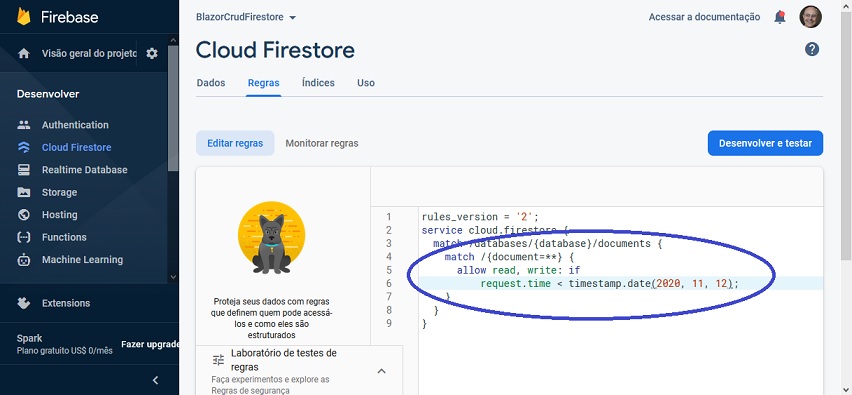Click the Authentication people icon

click(24, 125)
